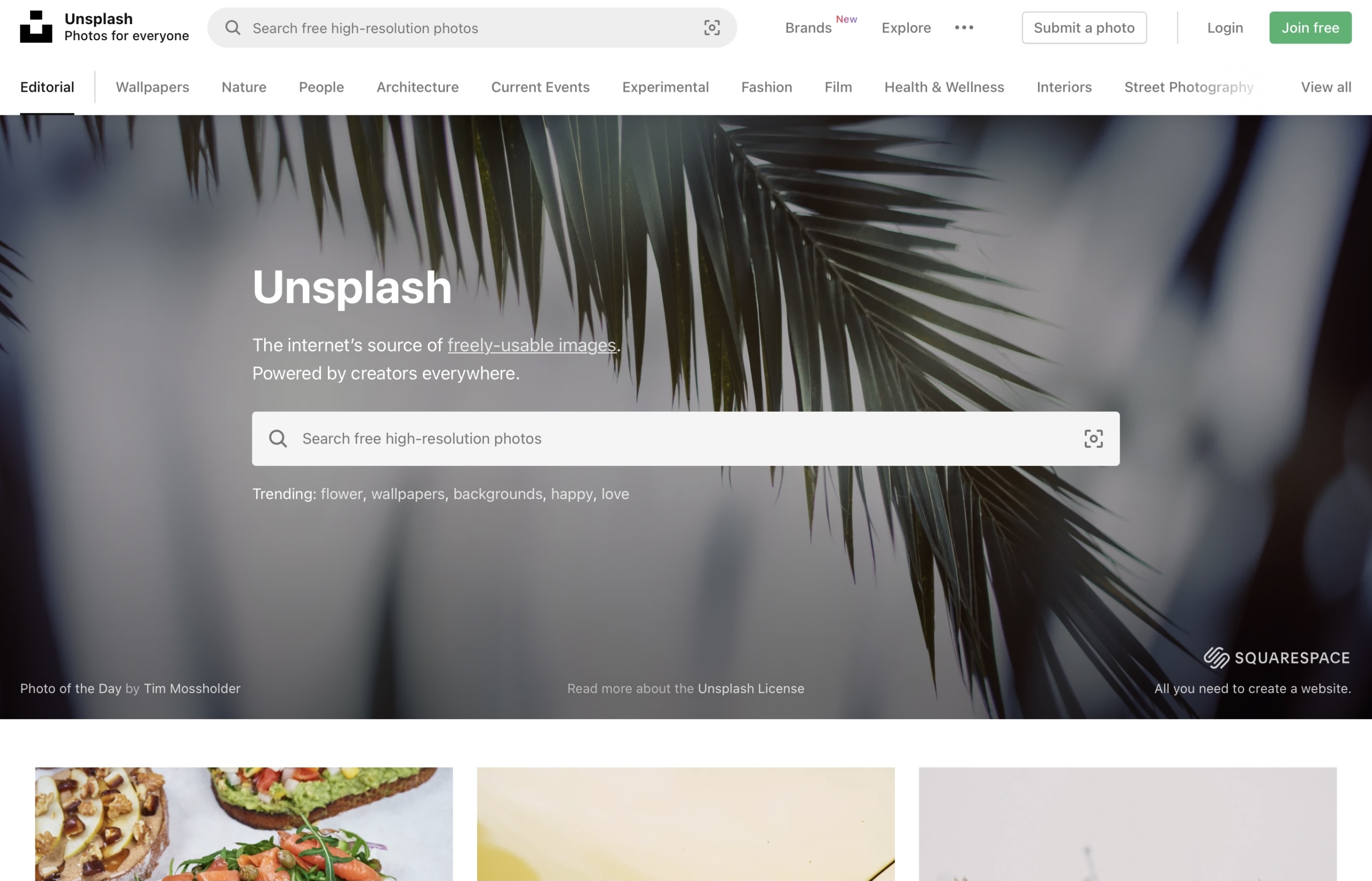Click the search magnifier icon in hero
The image size is (1372, 881).
point(278,438)
